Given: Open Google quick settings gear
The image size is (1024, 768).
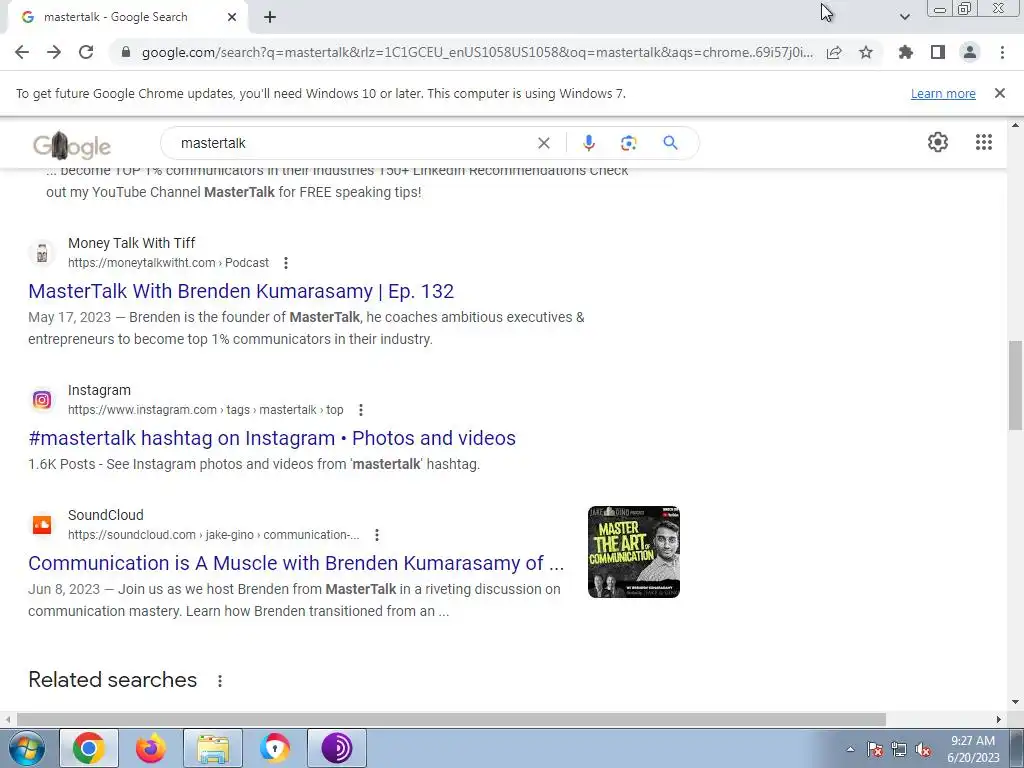Looking at the screenshot, I should [938, 142].
